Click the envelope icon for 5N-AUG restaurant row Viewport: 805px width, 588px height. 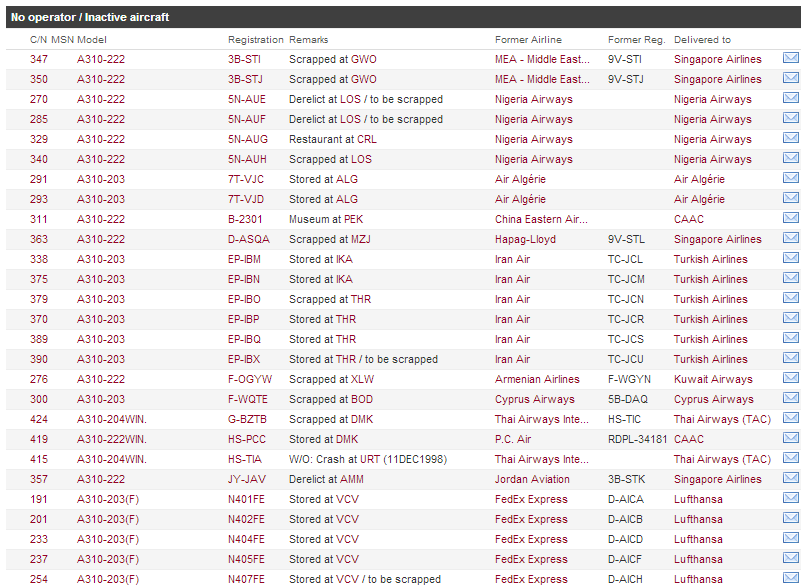tap(790, 138)
